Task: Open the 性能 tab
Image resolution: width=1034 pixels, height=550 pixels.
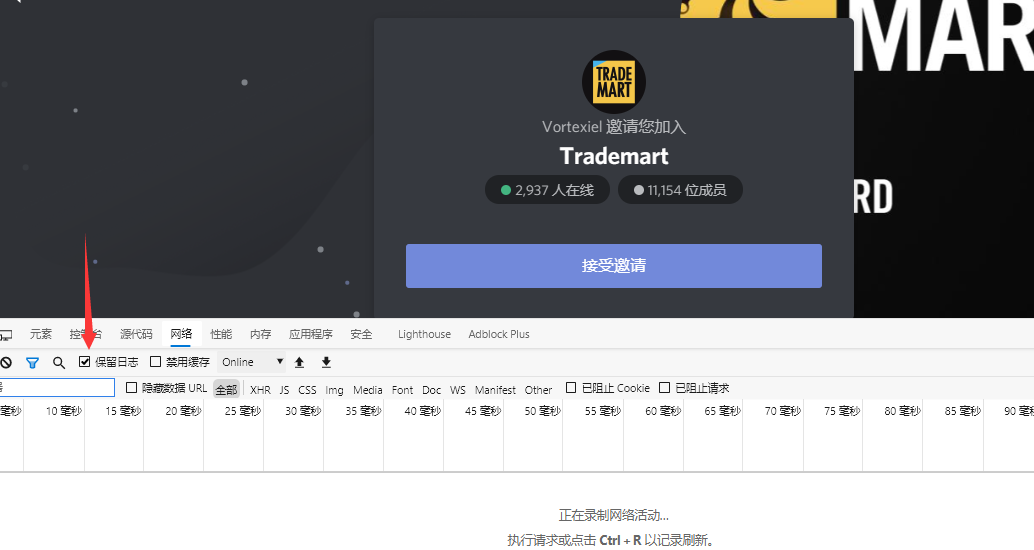Action: click(x=221, y=334)
